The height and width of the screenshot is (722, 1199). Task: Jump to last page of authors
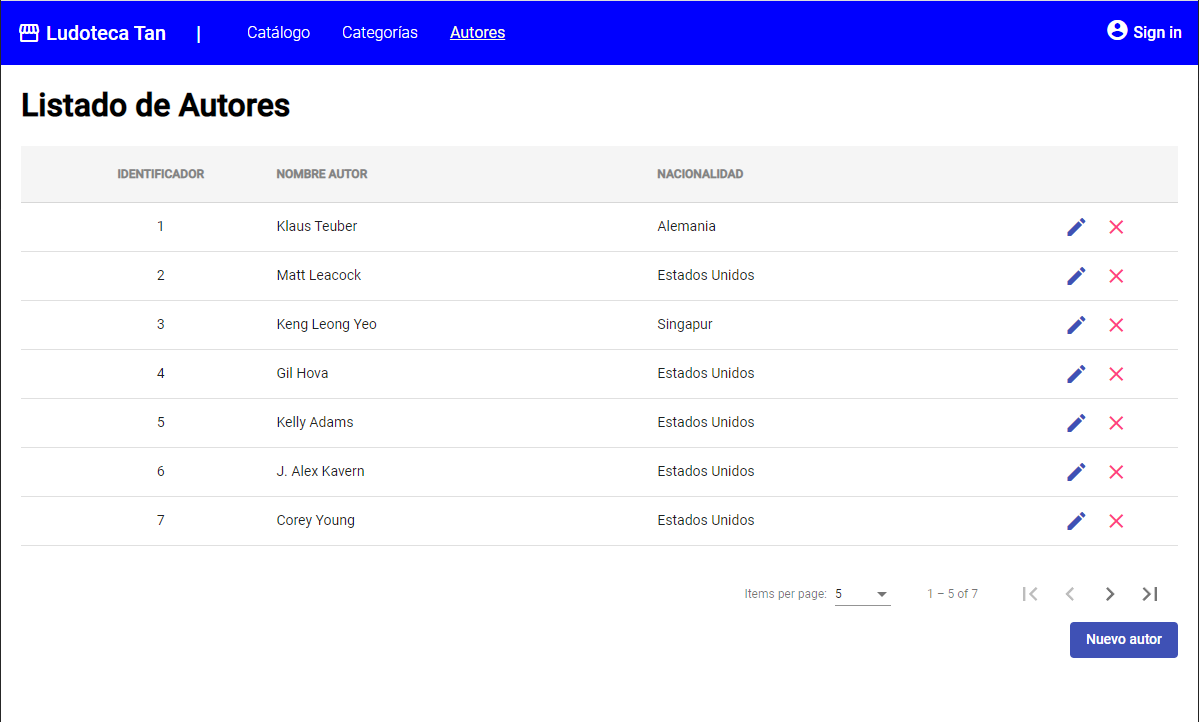click(x=1150, y=594)
